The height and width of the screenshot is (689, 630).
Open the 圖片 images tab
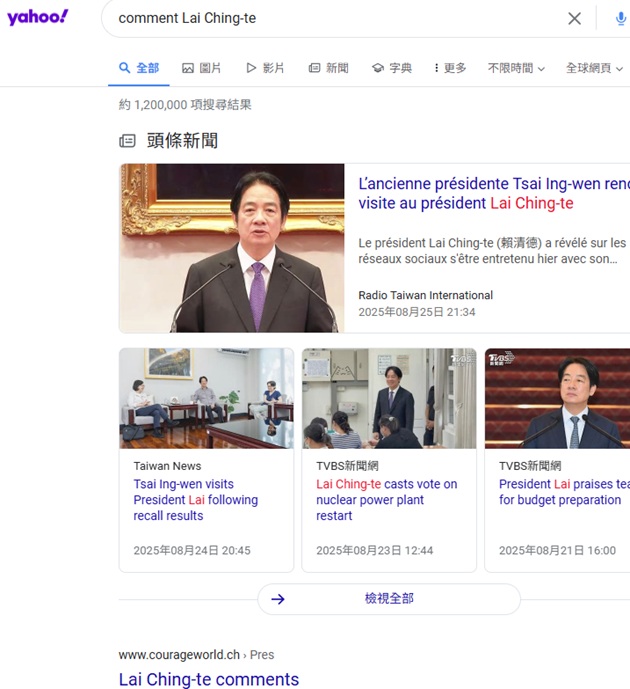[x=202, y=68]
